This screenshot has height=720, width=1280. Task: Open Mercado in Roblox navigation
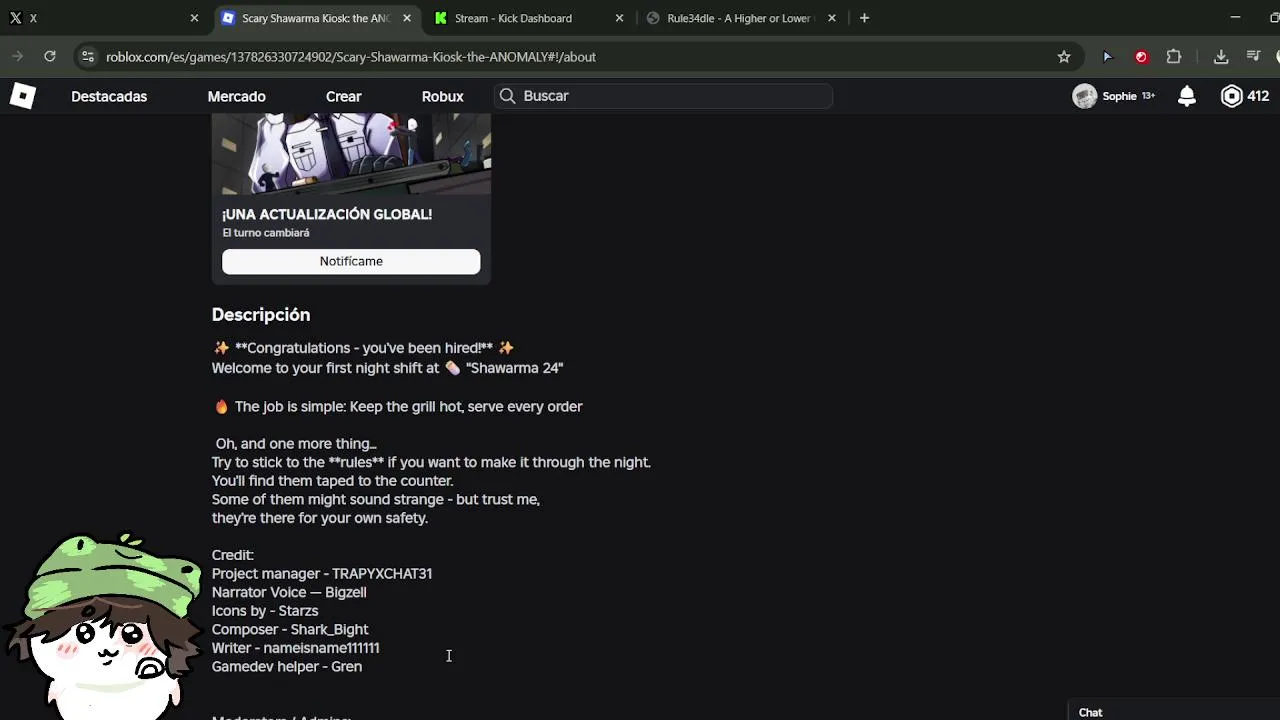tap(236, 96)
